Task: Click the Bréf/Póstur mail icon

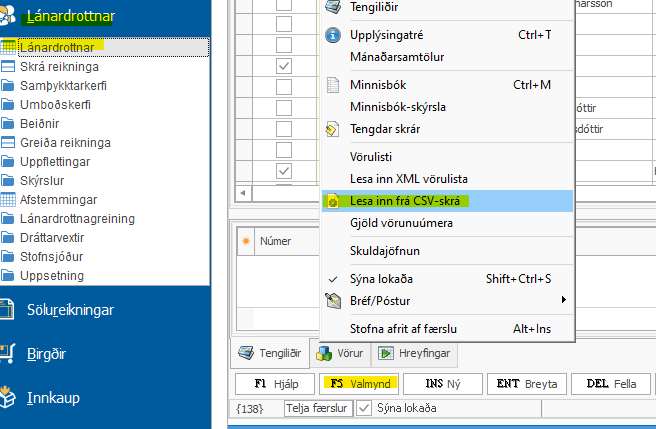Action: click(x=333, y=299)
